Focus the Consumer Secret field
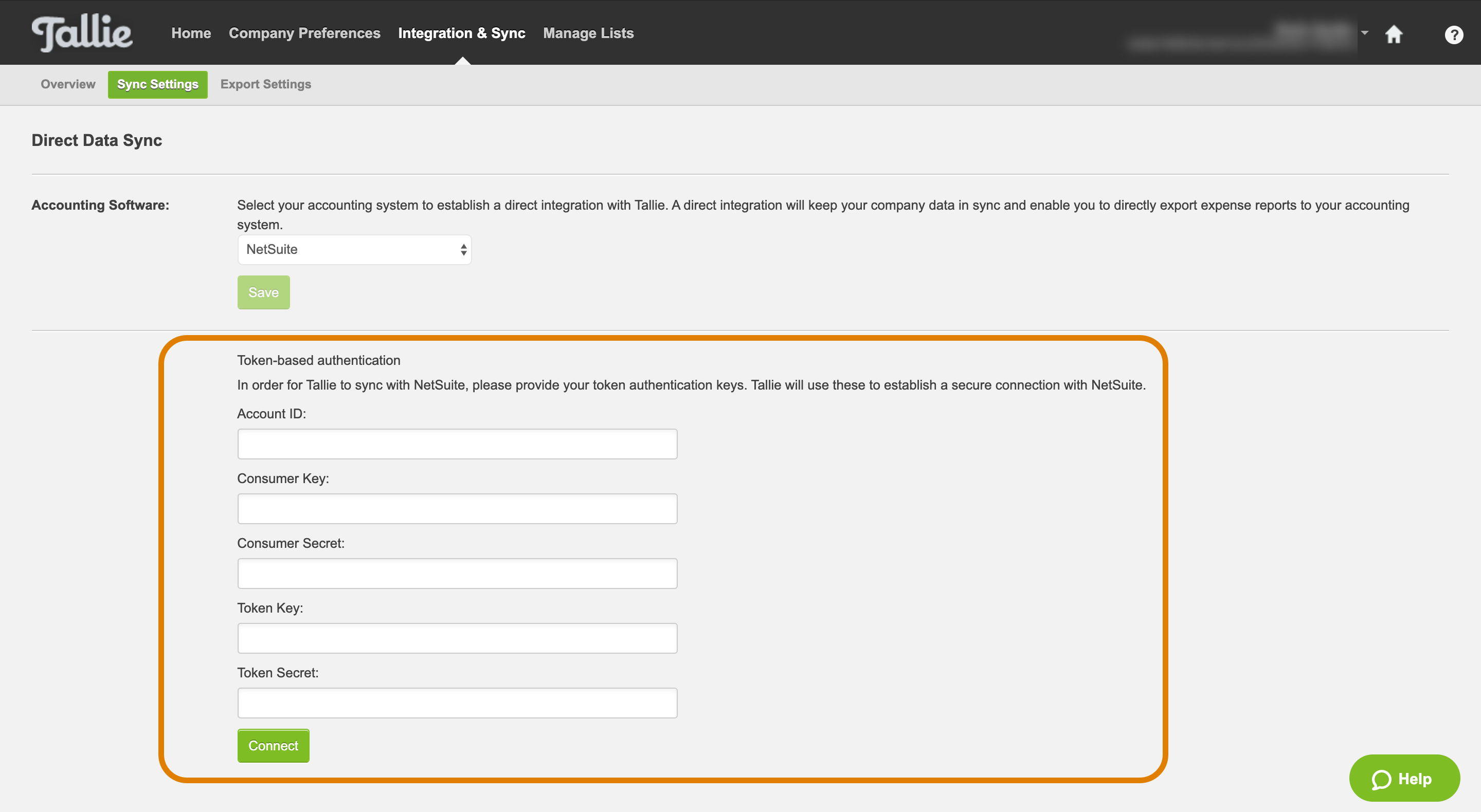 (x=457, y=574)
